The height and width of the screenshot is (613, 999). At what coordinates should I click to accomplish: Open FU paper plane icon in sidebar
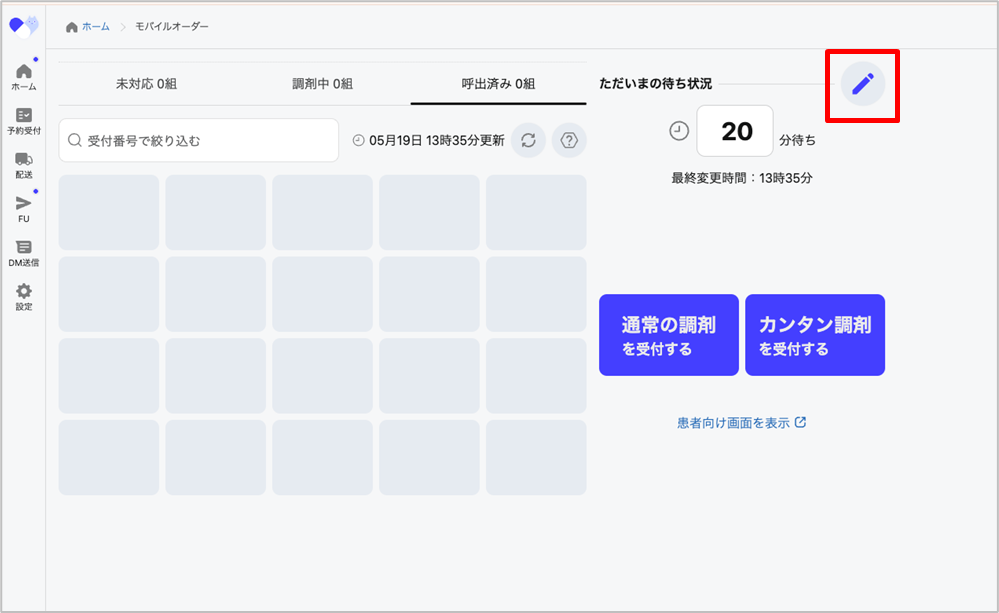tap(24, 209)
